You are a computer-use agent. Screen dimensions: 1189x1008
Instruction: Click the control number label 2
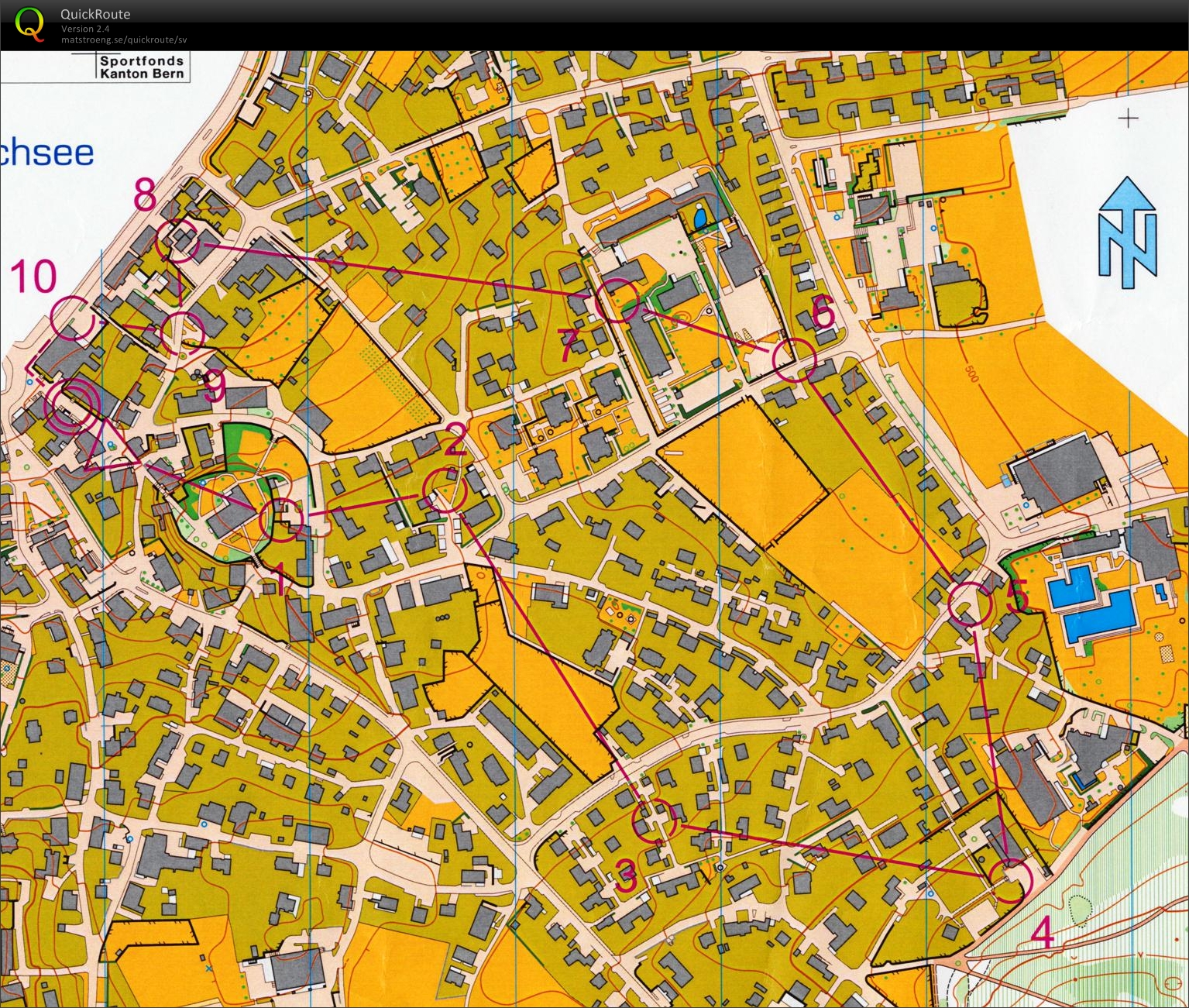pos(455,438)
